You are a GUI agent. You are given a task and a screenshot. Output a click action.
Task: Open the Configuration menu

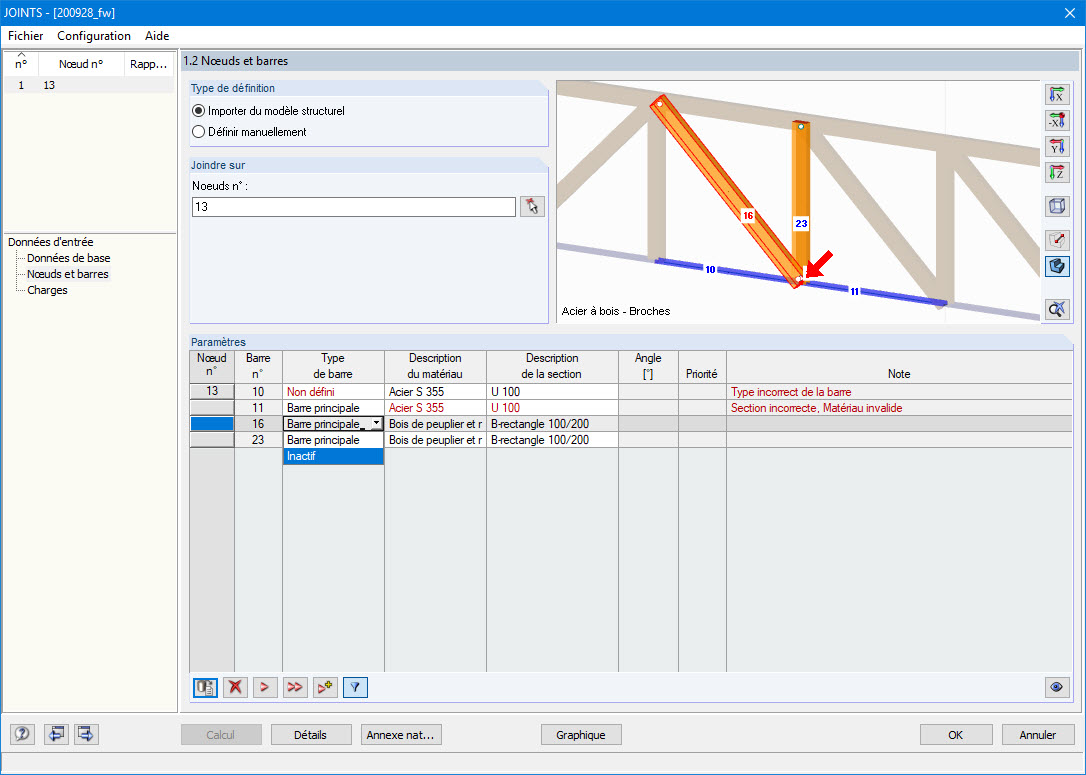[94, 35]
